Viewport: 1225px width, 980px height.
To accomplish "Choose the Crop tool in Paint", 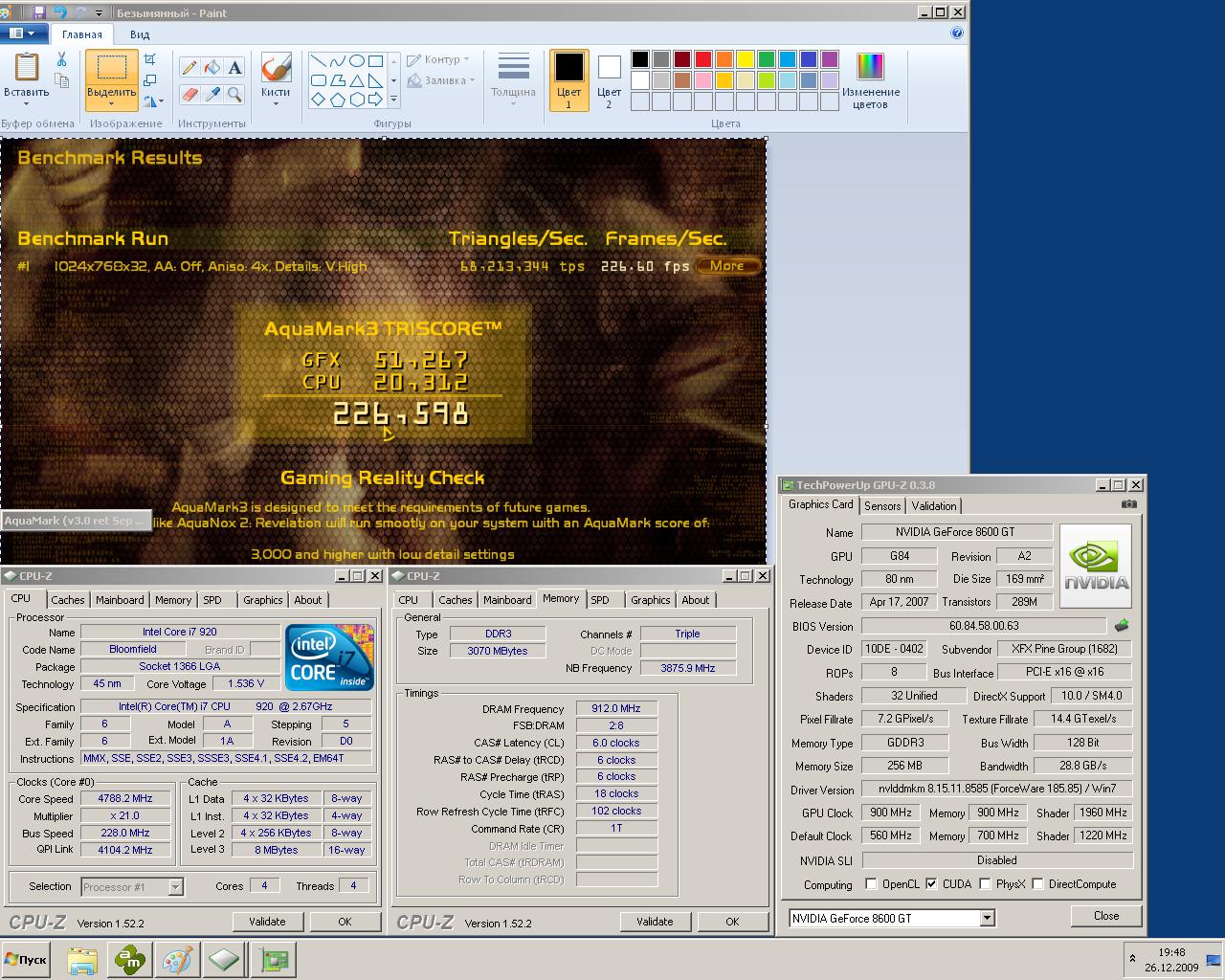I will tap(150, 59).
